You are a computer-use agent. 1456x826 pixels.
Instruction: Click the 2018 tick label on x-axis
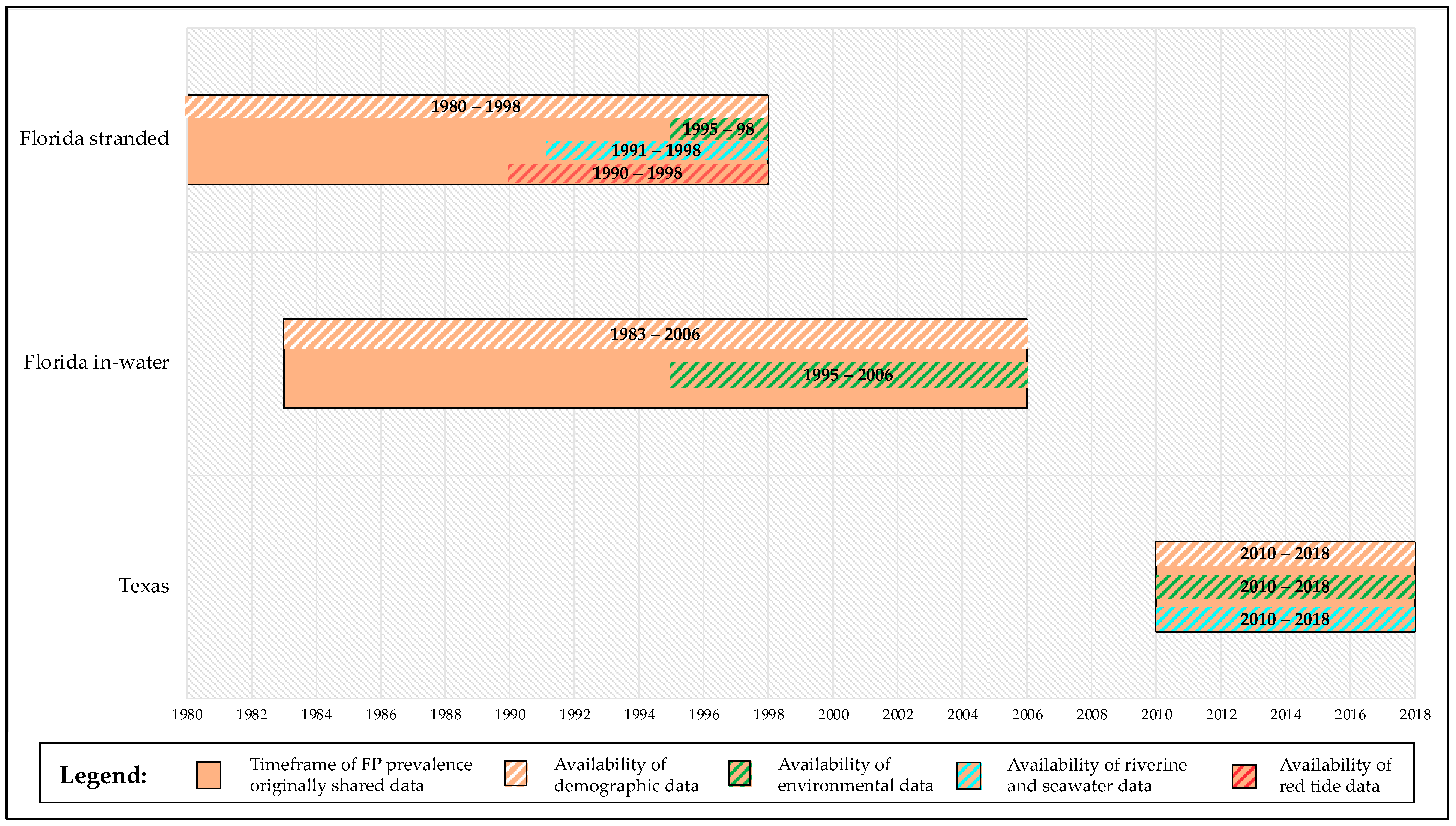click(1415, 714)
